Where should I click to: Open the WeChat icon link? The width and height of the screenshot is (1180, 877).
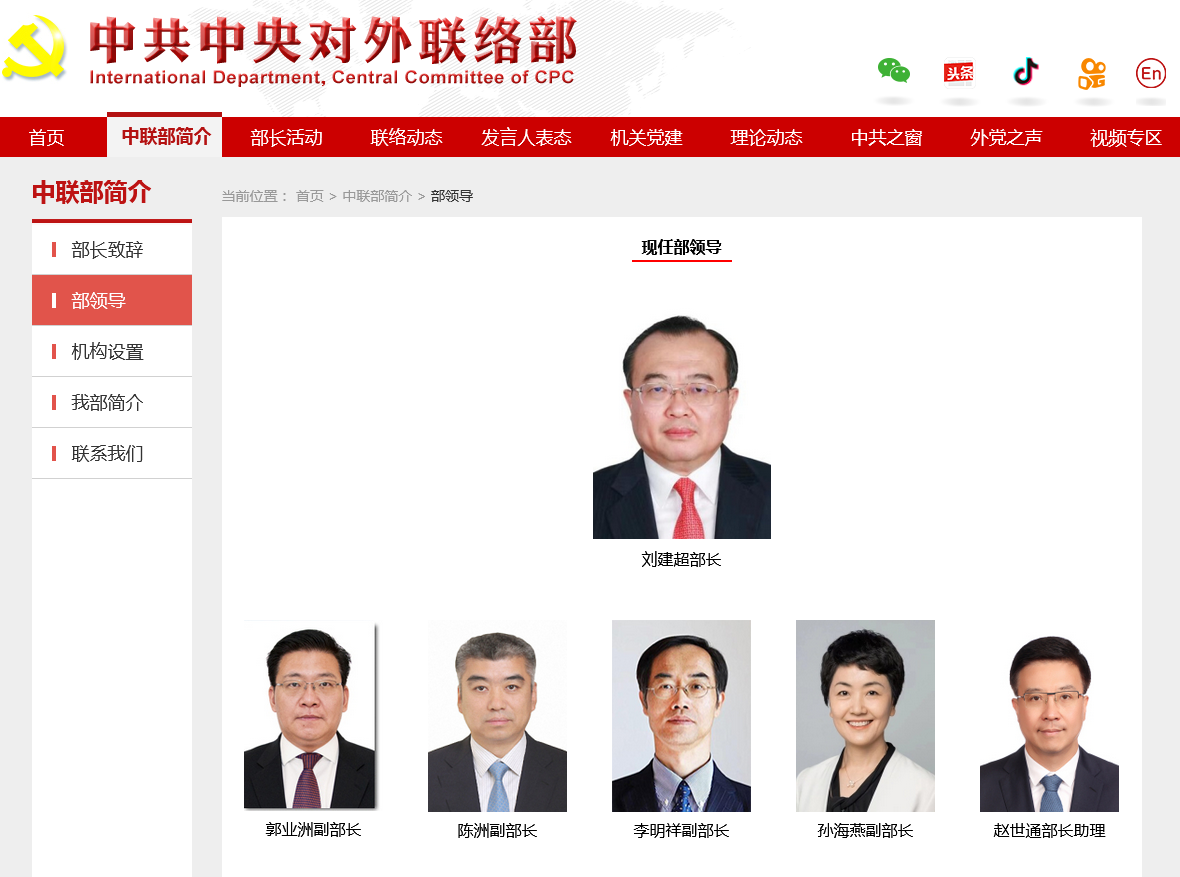pos(893,72)
